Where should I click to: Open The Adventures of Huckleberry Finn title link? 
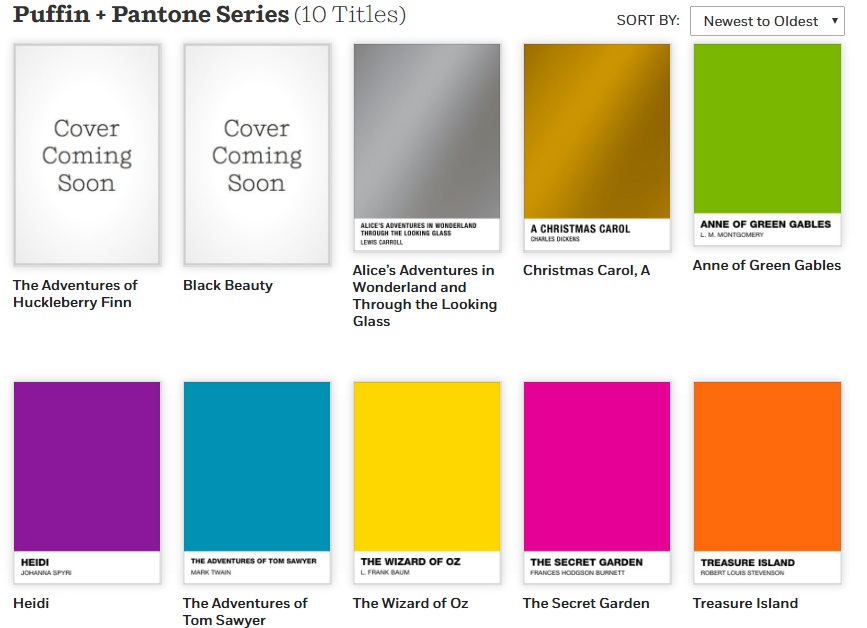click(x=75, y=294)
